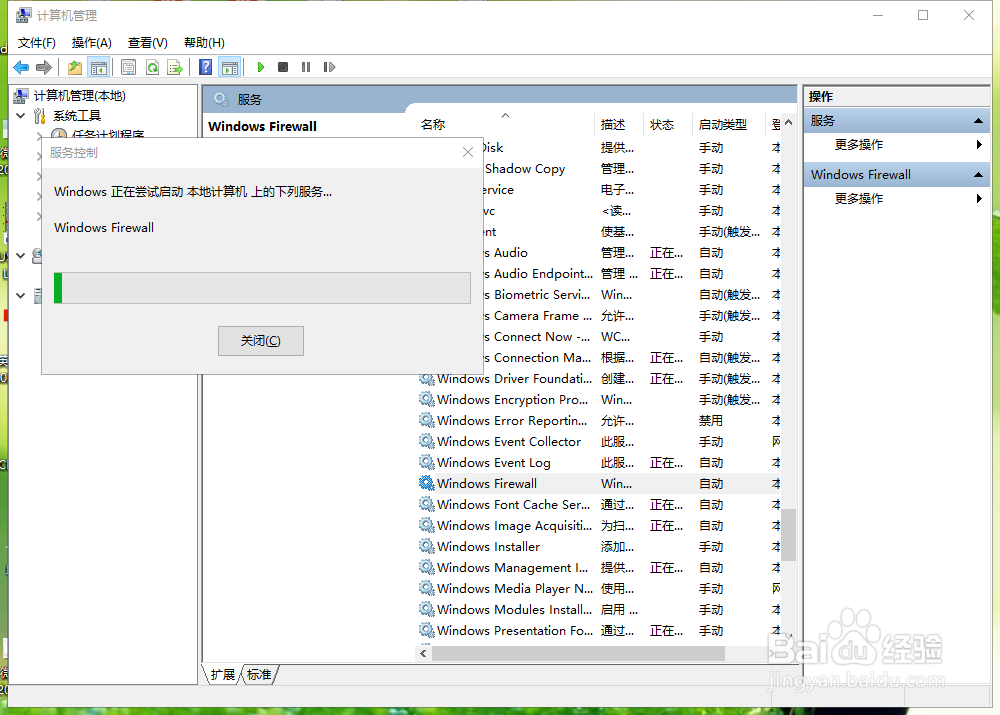Select 计算机管理(本地) in the tree
1000x715 pixels.
click(x=79, y=96)
